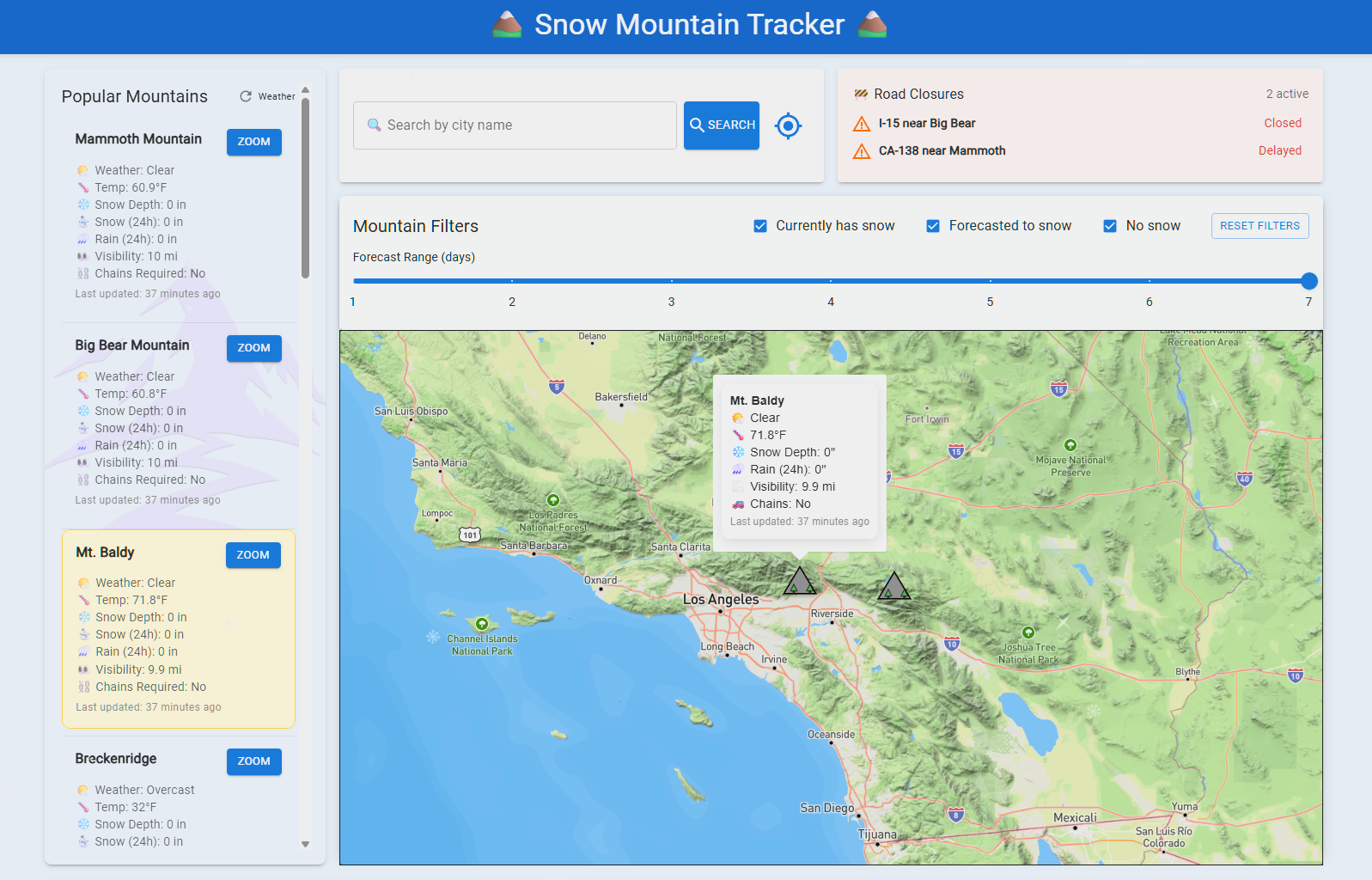
Task: Click the mountain list scroll-down arrow
Action: (305, 845)
